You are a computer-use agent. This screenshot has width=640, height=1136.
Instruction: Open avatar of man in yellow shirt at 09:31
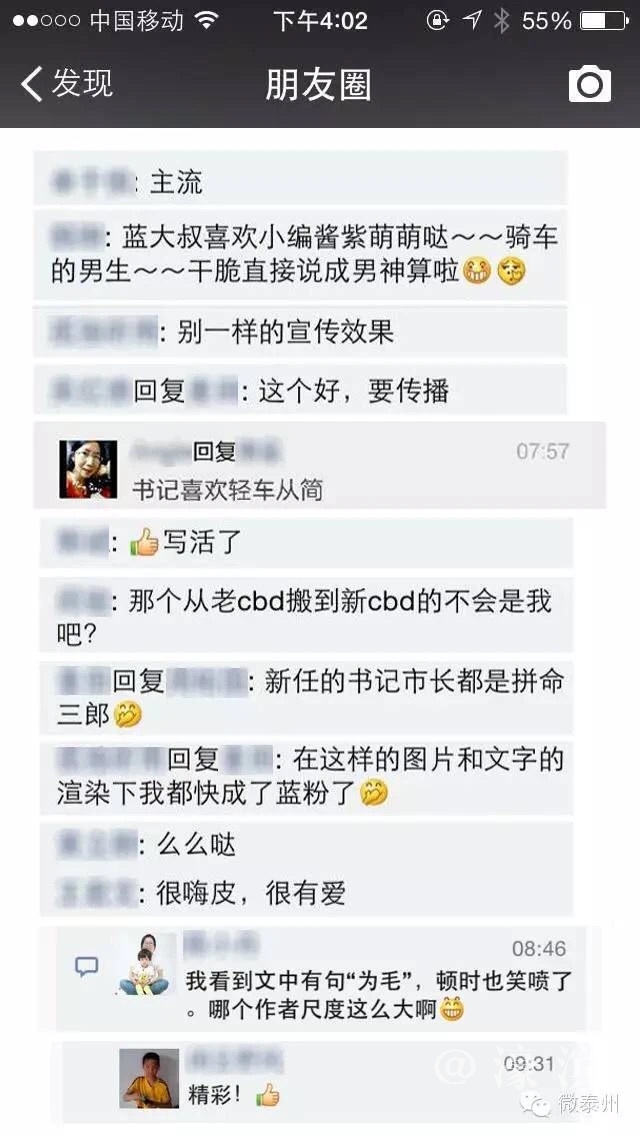[149, 1079]
